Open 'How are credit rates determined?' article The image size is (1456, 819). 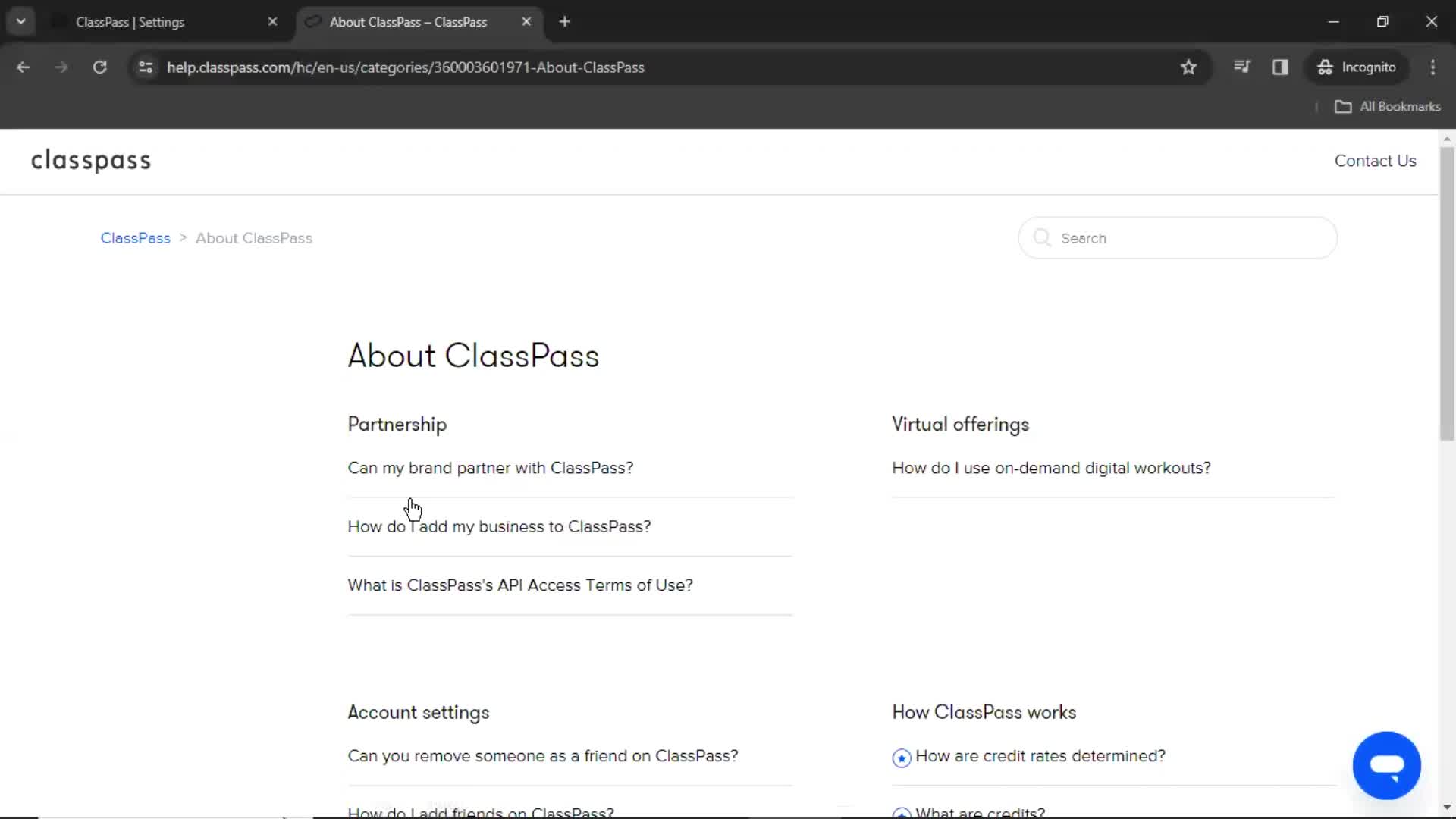coord(1040,756)
